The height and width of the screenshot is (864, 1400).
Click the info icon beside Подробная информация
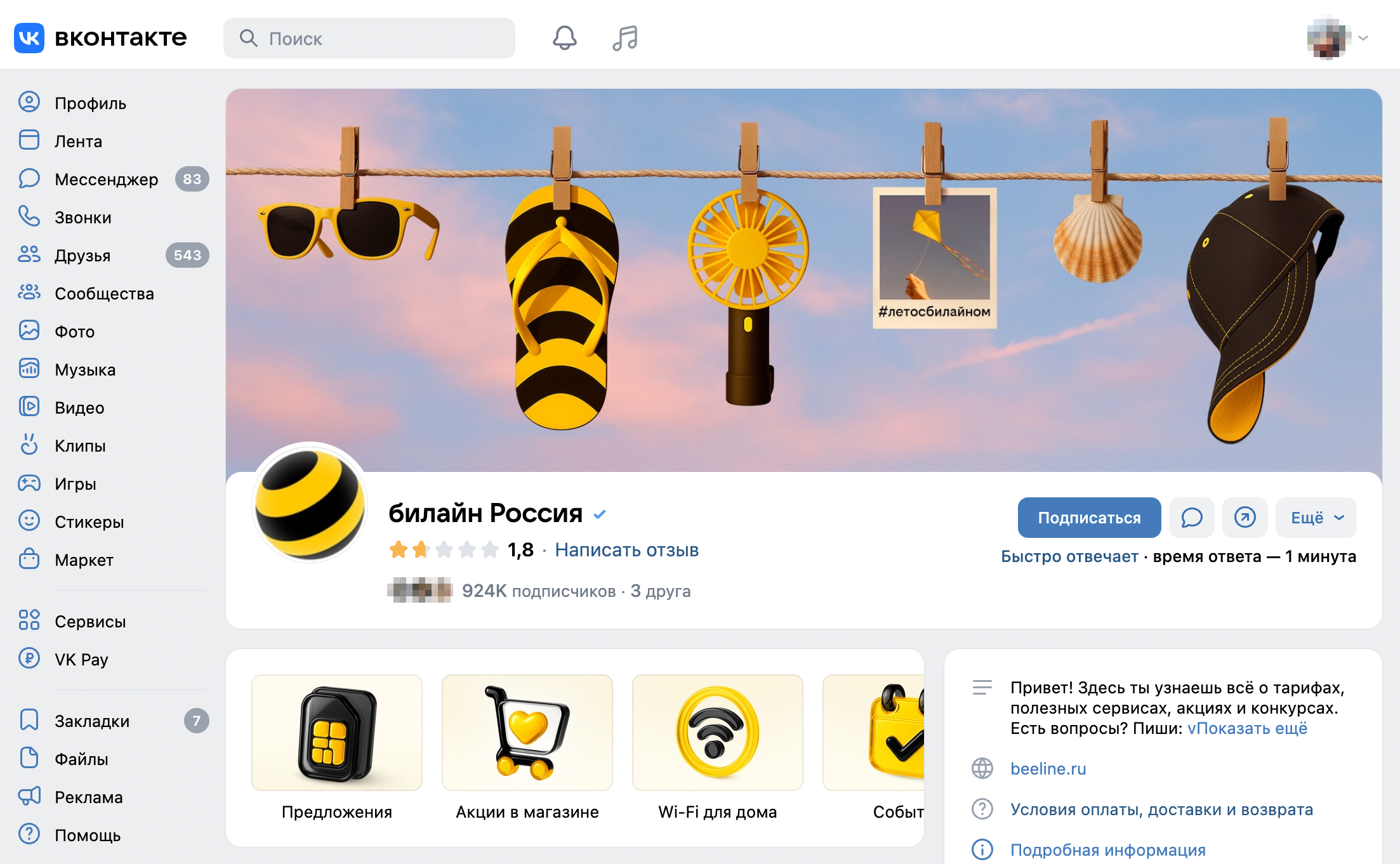(982, 849)
